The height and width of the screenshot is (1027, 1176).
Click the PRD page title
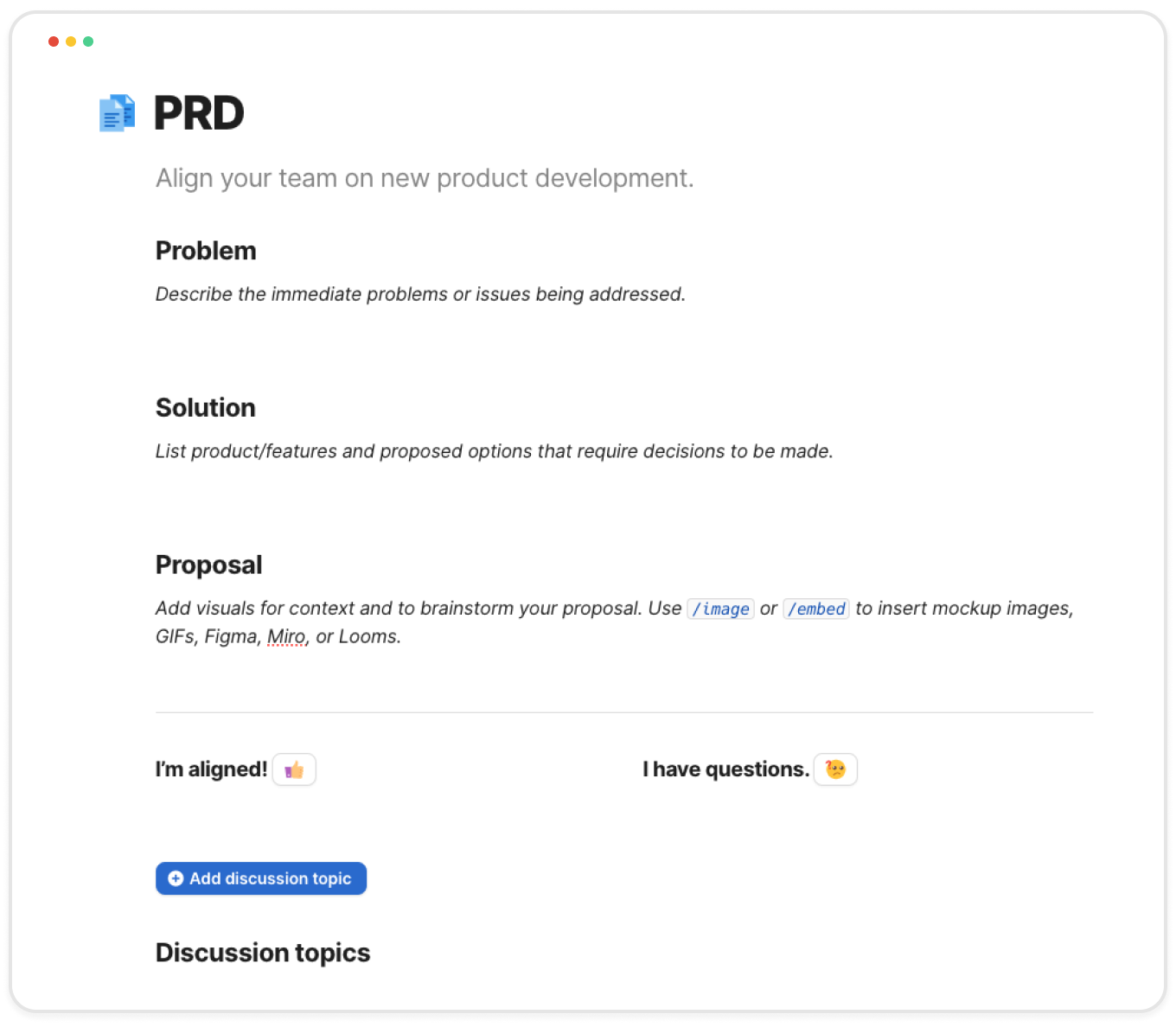[x=199, y=113]
